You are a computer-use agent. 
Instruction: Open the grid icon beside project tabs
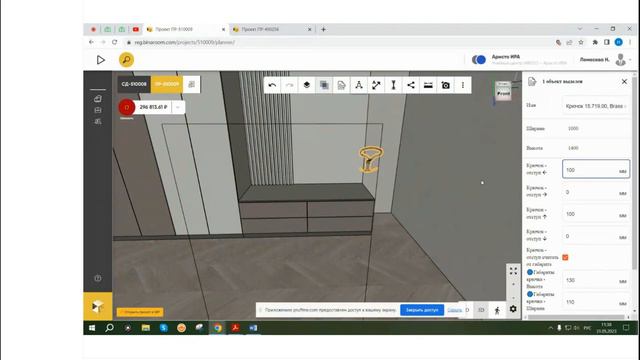pos(191,84)
